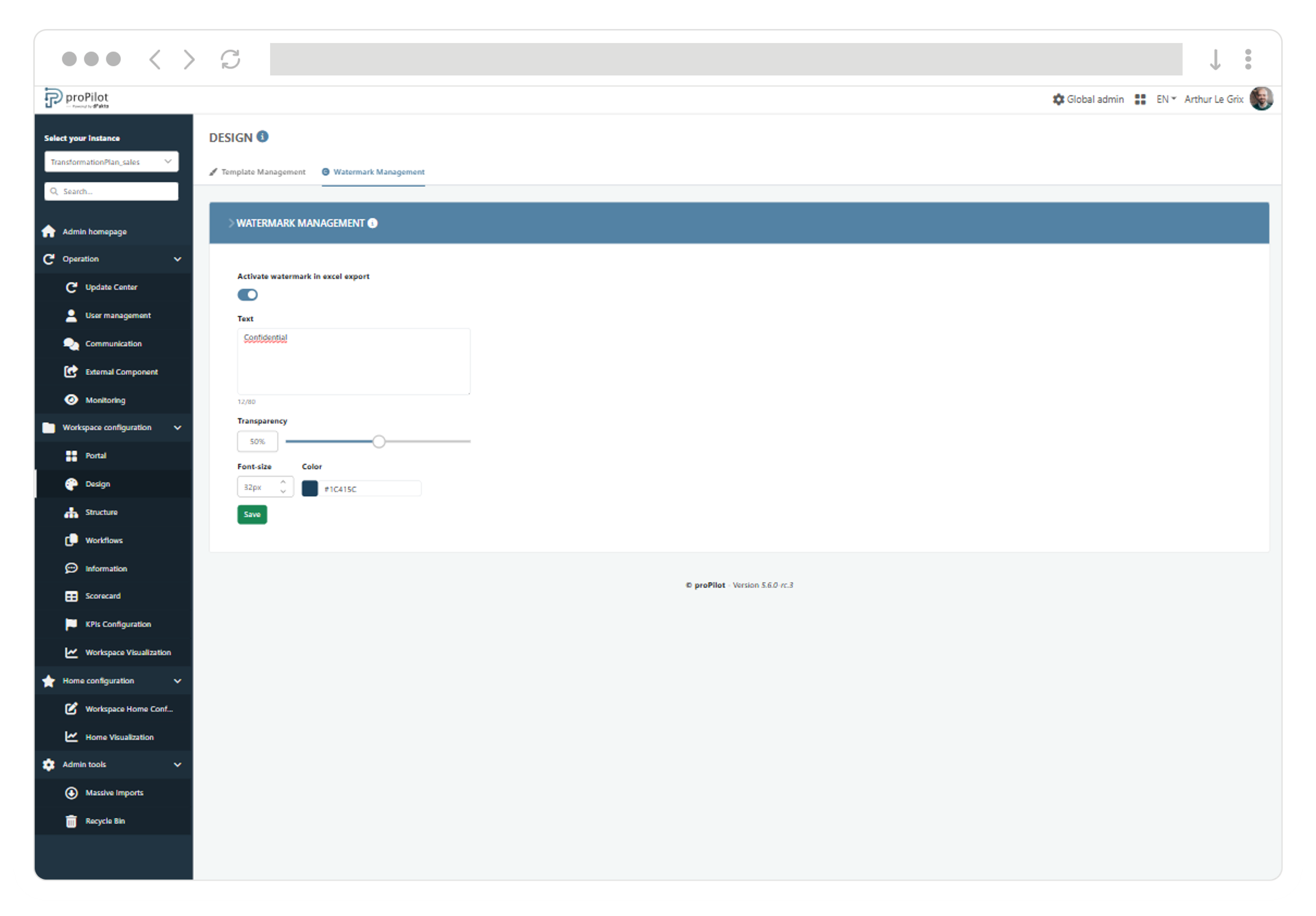Collapse the Operation menu section
The width and height of the screenshot is (1316, 916).
[177, 260]
